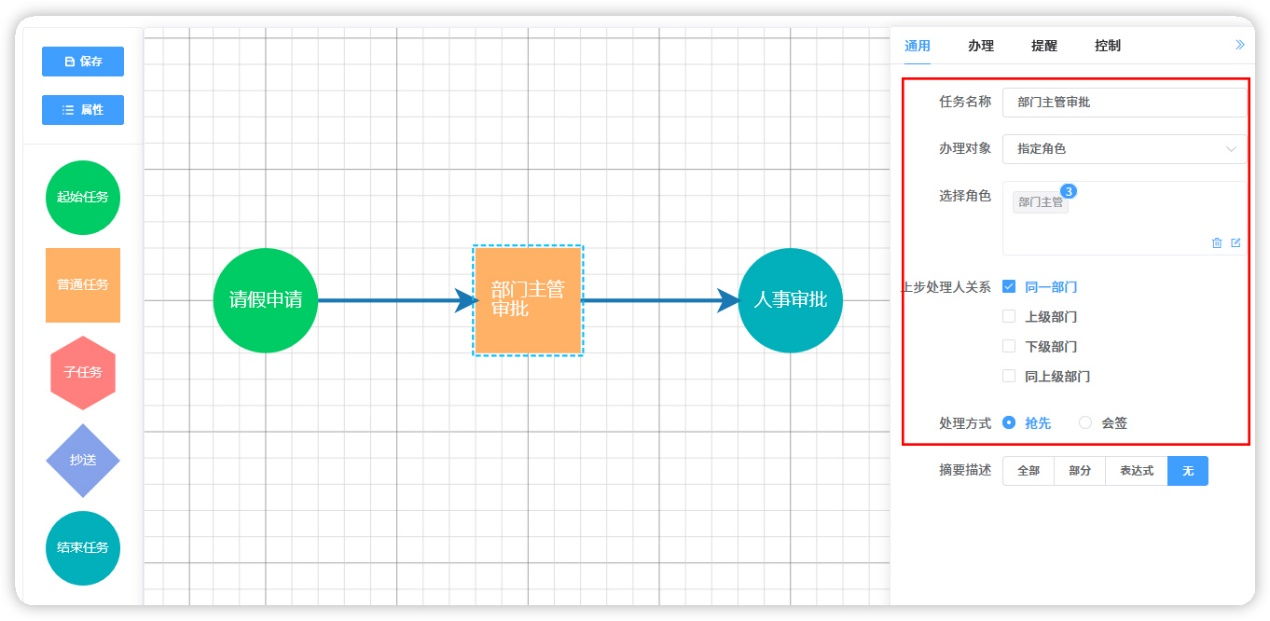Pick the 普通任务 orange square shape
Viewport: 1270px width, 621px height.
(x=83, y=285)
